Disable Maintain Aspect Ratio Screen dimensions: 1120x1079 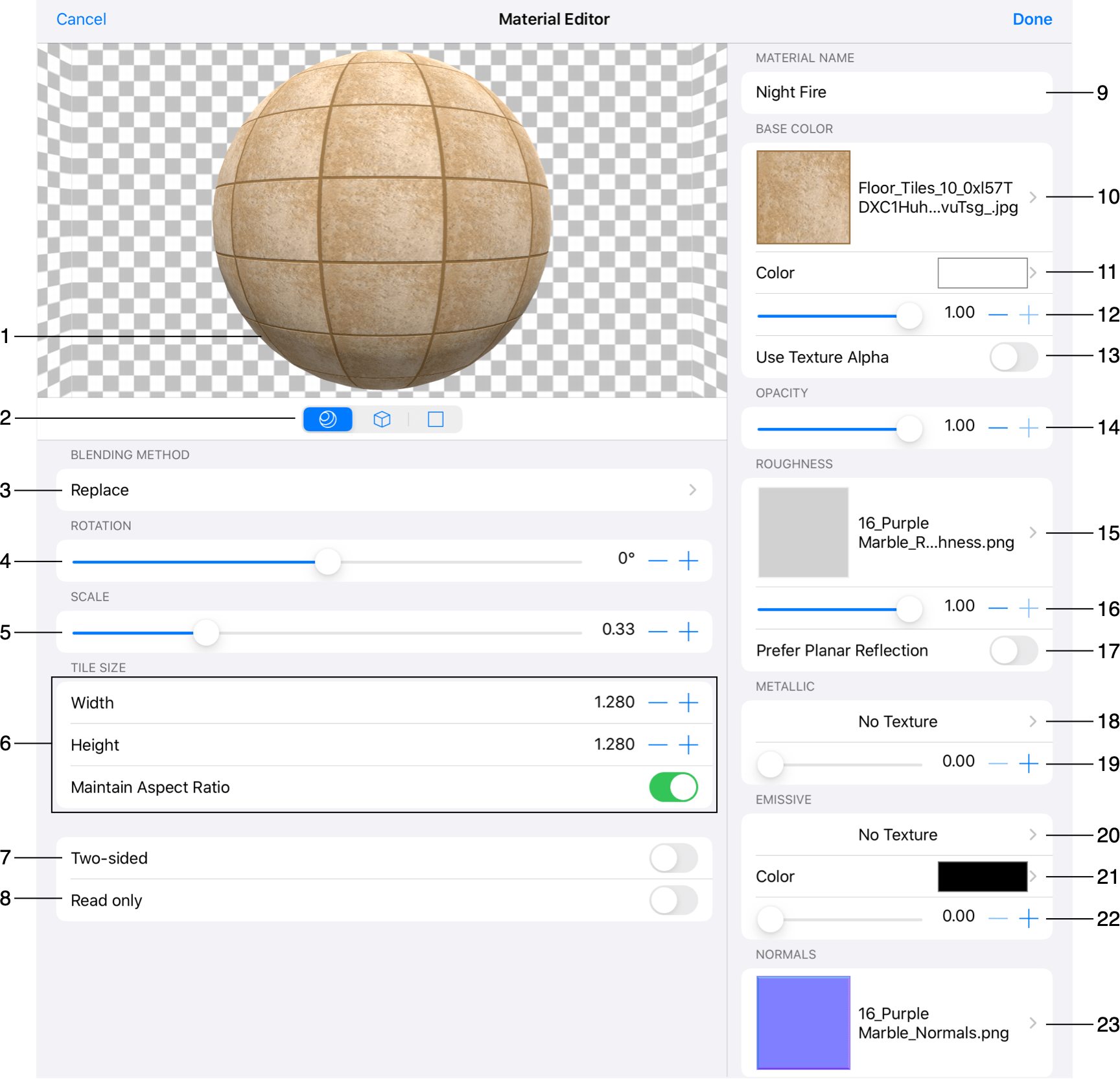point(674,787)
